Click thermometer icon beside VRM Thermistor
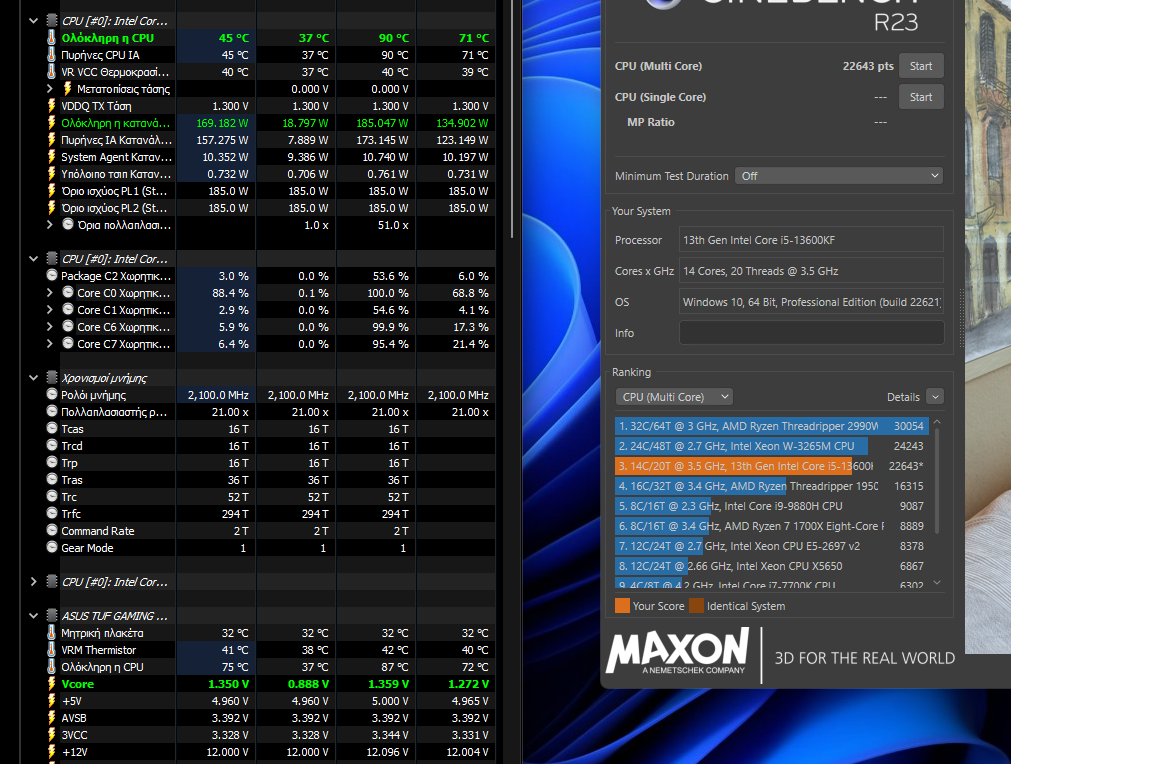1152x764 pixels. 51,649
